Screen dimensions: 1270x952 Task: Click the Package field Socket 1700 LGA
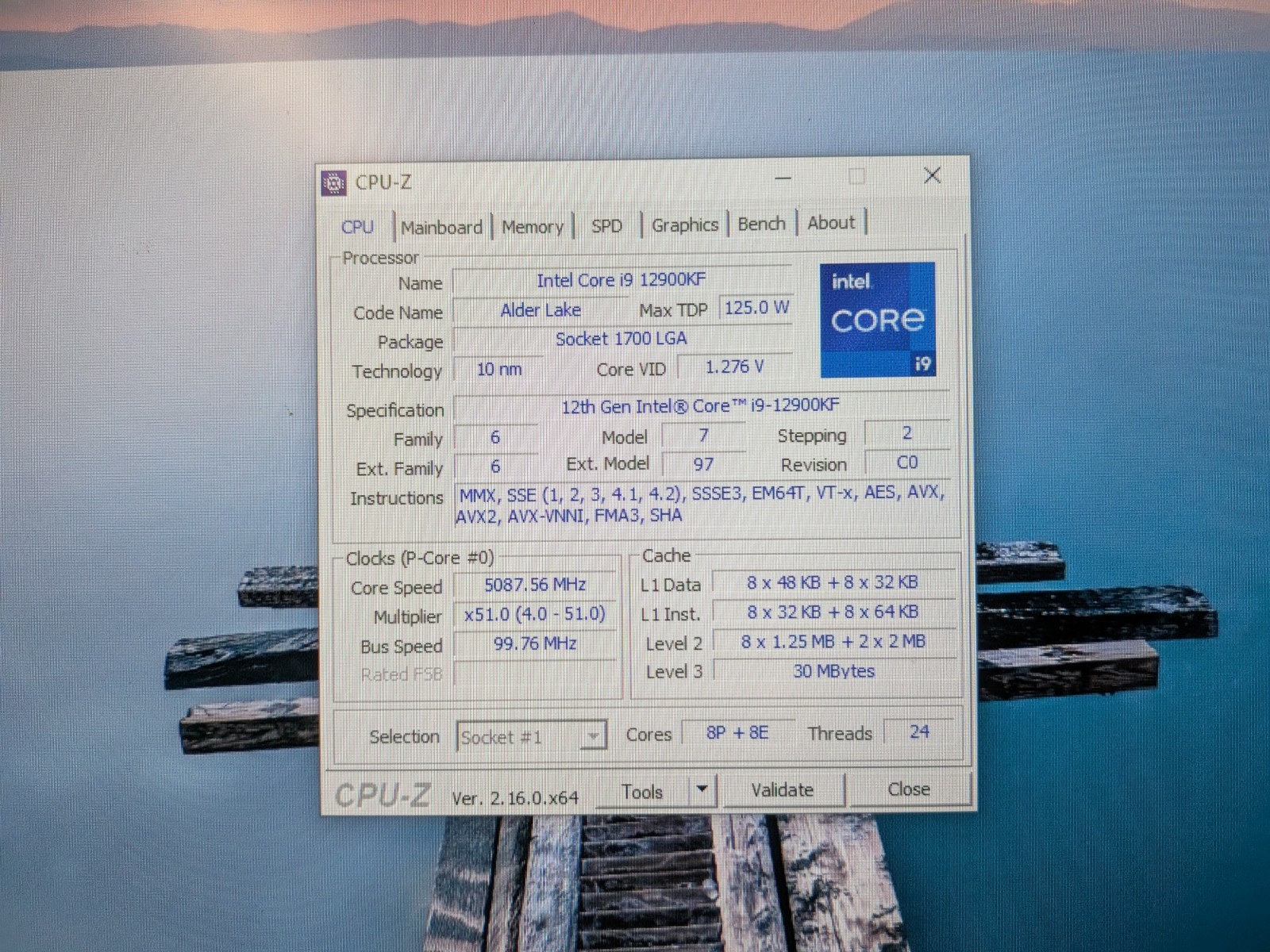[622, 340]
